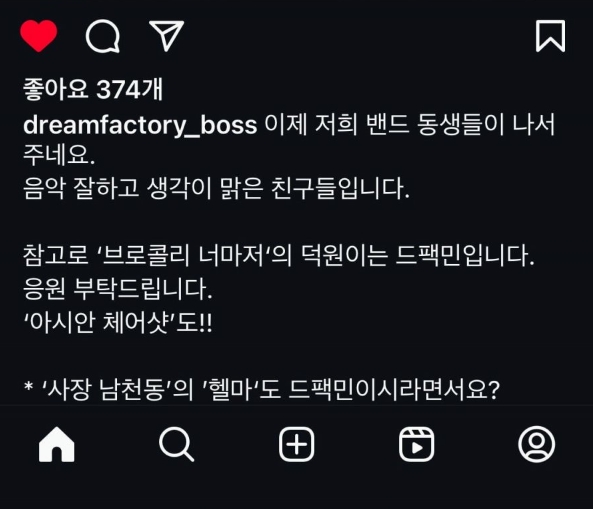The width and height of the screenshot is (593, 509).
Task: Tap the '드팩민입니다.' text in caption
Action: (465, 255)
